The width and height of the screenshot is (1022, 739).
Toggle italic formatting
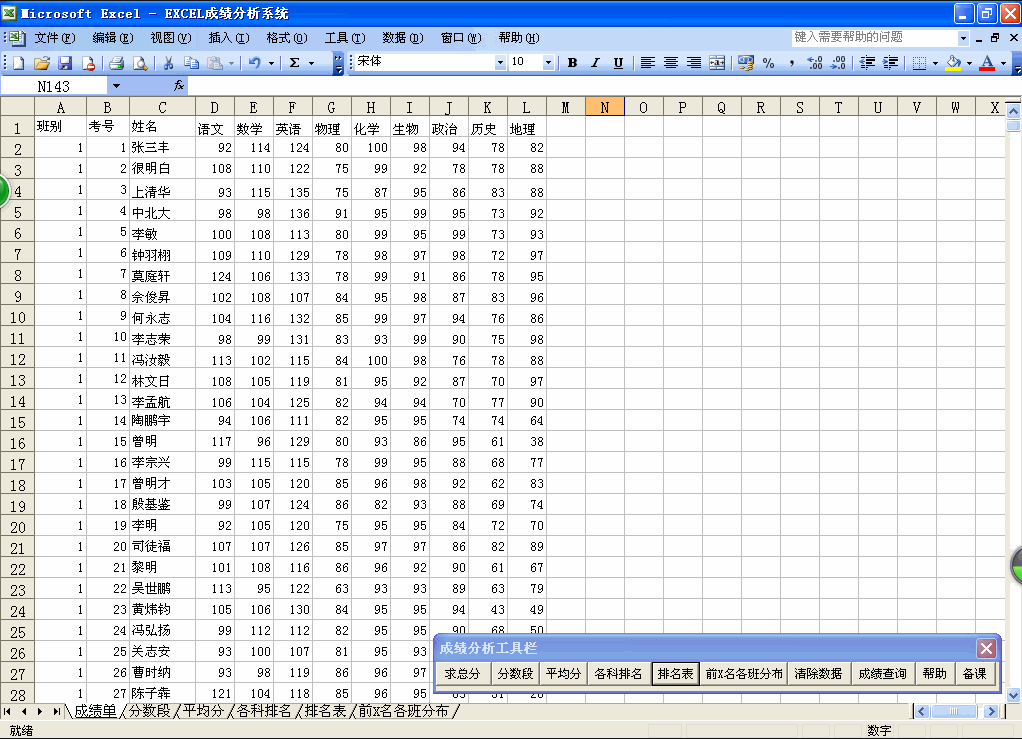594,62
